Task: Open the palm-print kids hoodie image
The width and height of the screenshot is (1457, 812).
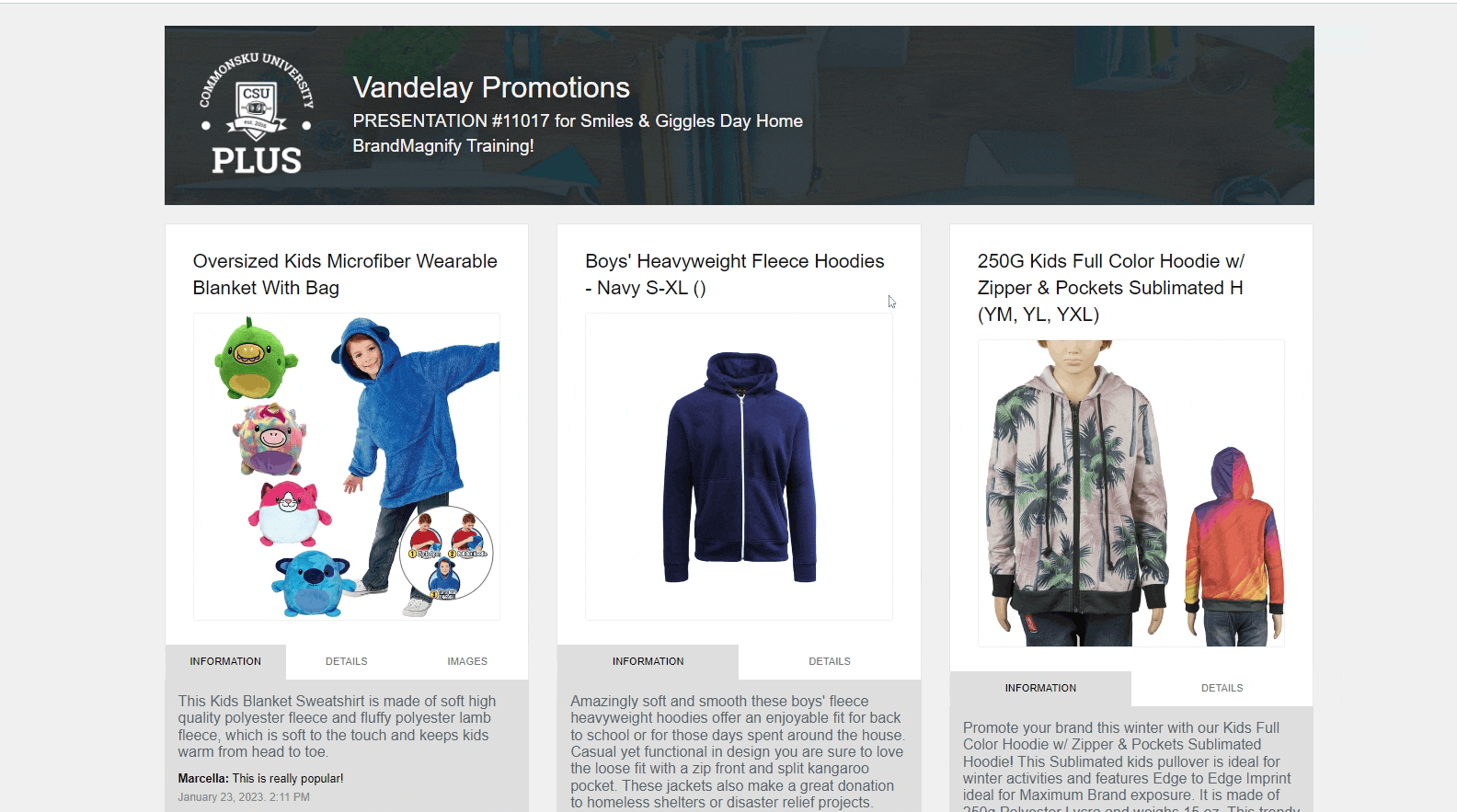Action: (x=1130, y=493)
